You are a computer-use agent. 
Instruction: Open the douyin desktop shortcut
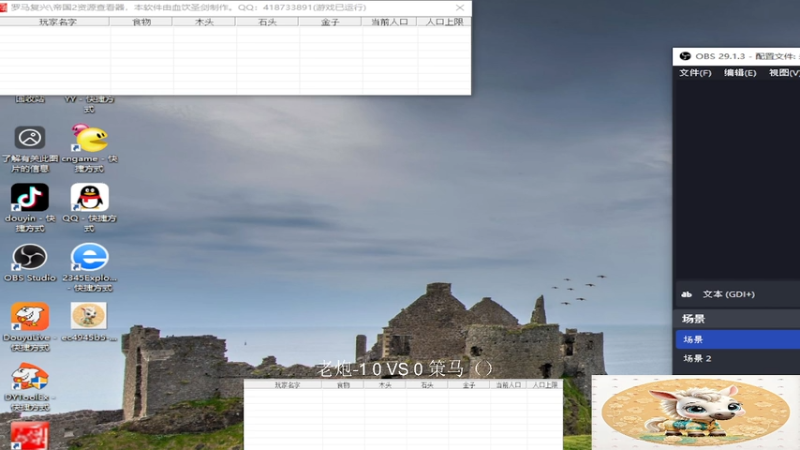pos(30,198)
